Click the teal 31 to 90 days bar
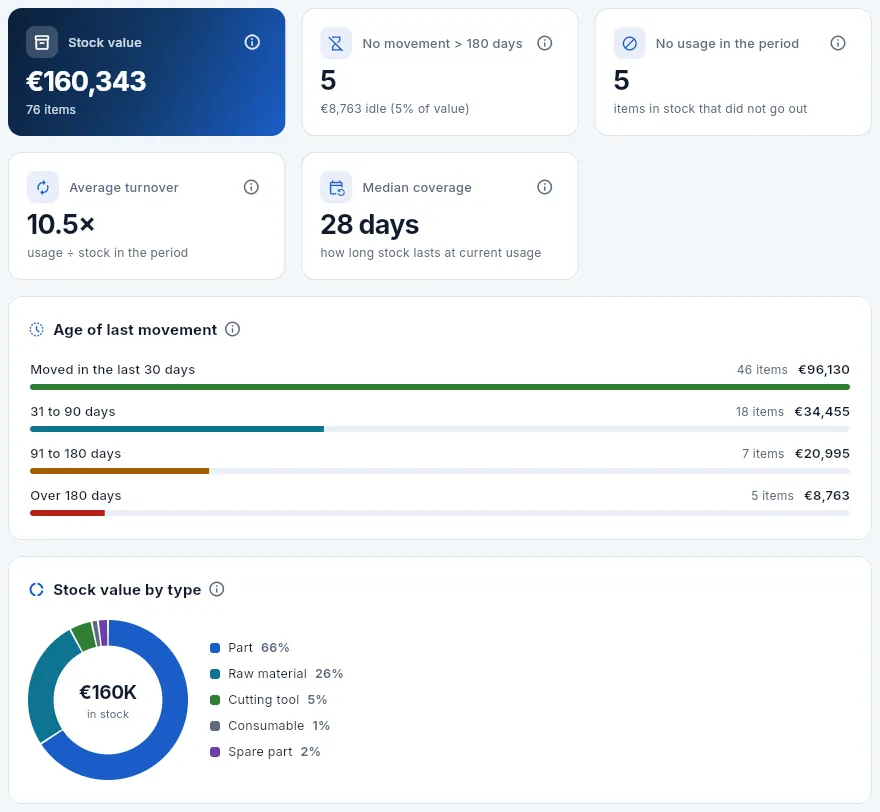The image size is (880, 812). [177, 429]
